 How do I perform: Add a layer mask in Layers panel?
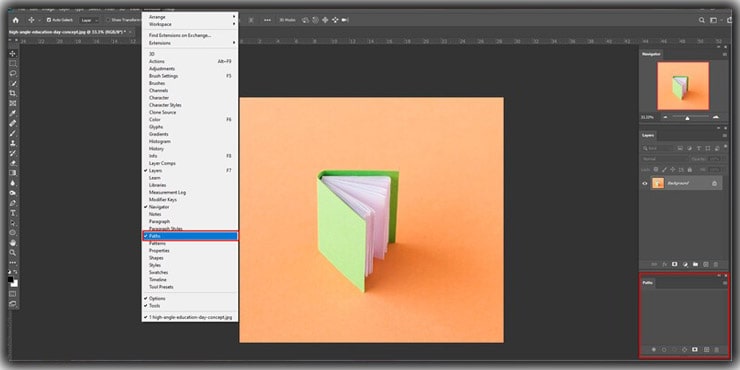(674, 264)
